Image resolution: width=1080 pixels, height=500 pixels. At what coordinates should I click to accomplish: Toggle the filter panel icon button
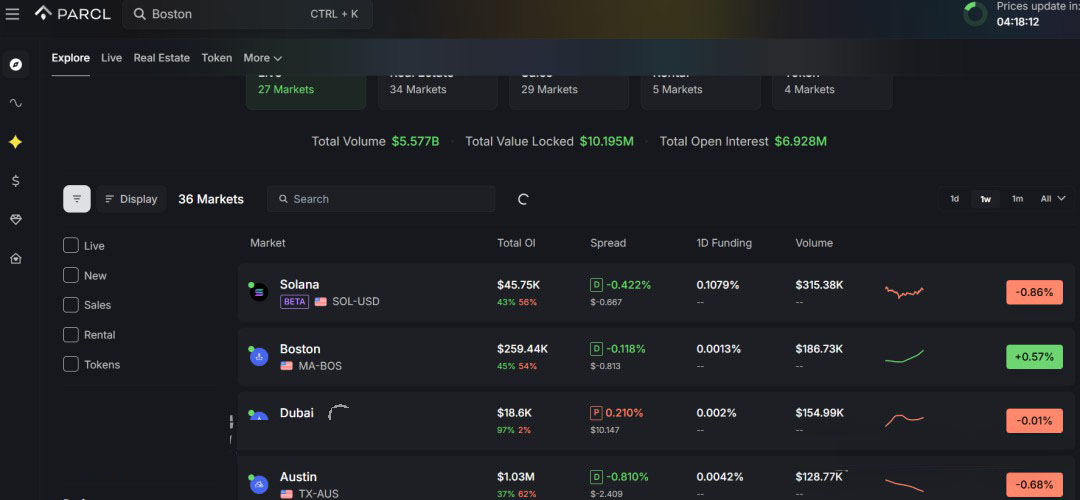coord(77,199)
